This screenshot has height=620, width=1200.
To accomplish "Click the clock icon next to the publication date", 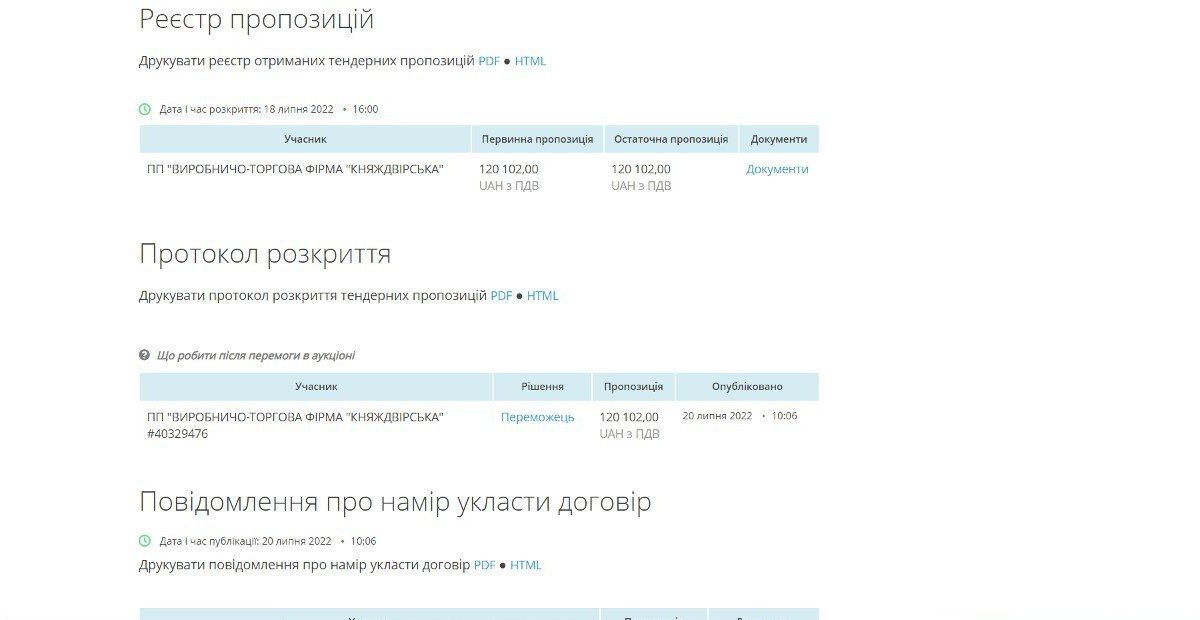I will click(x=145, y=539).
